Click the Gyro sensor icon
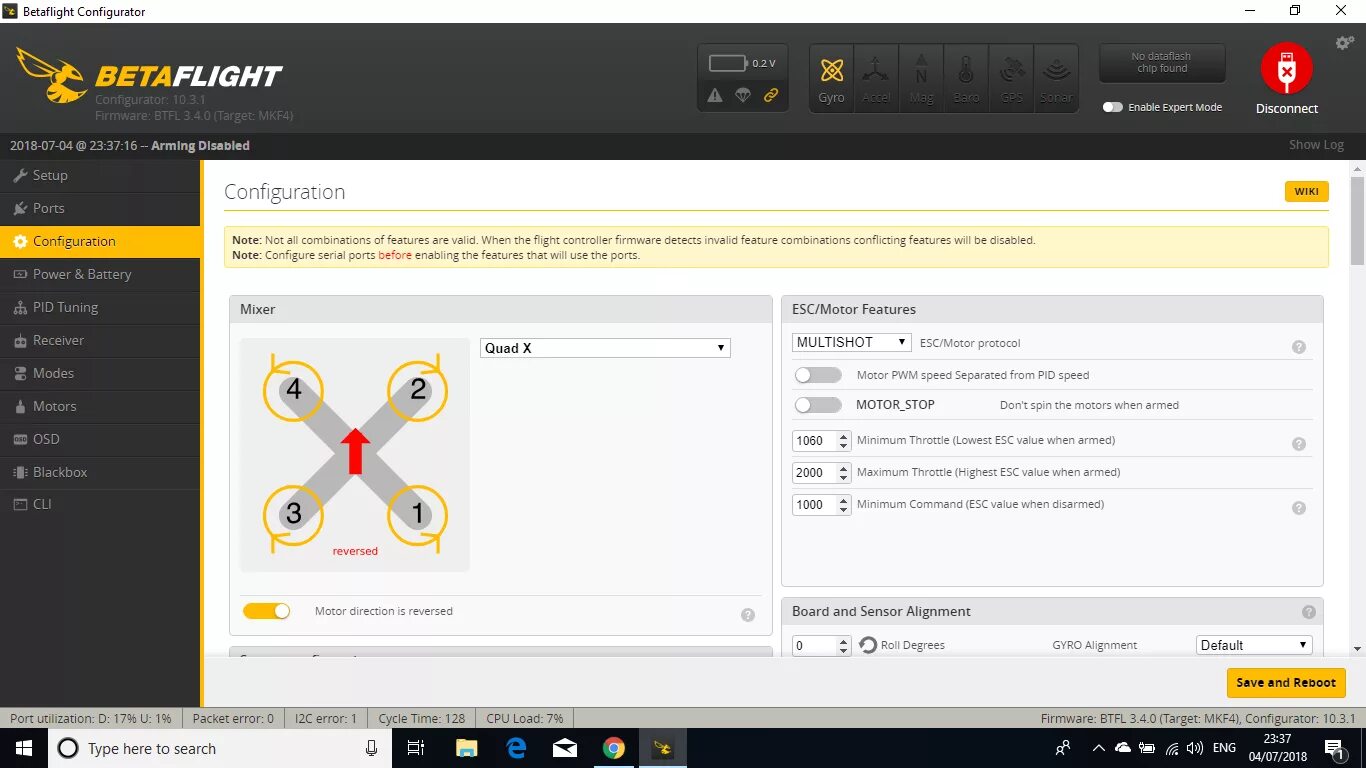1366x768 pixels. (x=831, y=78)
